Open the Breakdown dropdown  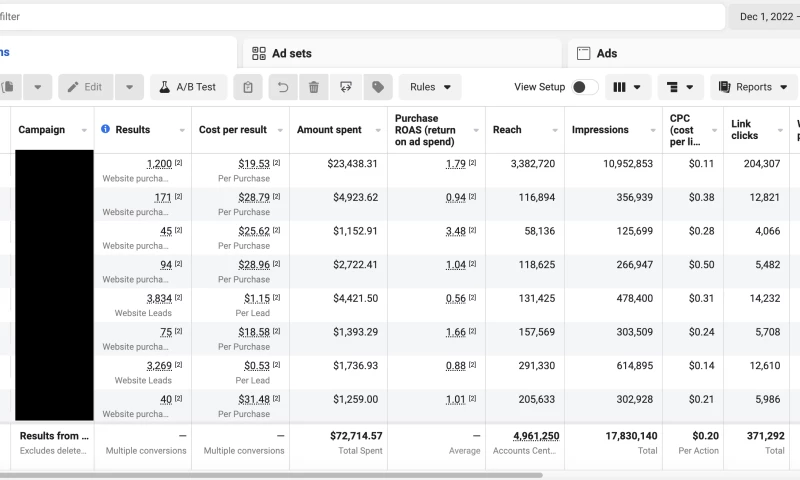tap(681, 87)
